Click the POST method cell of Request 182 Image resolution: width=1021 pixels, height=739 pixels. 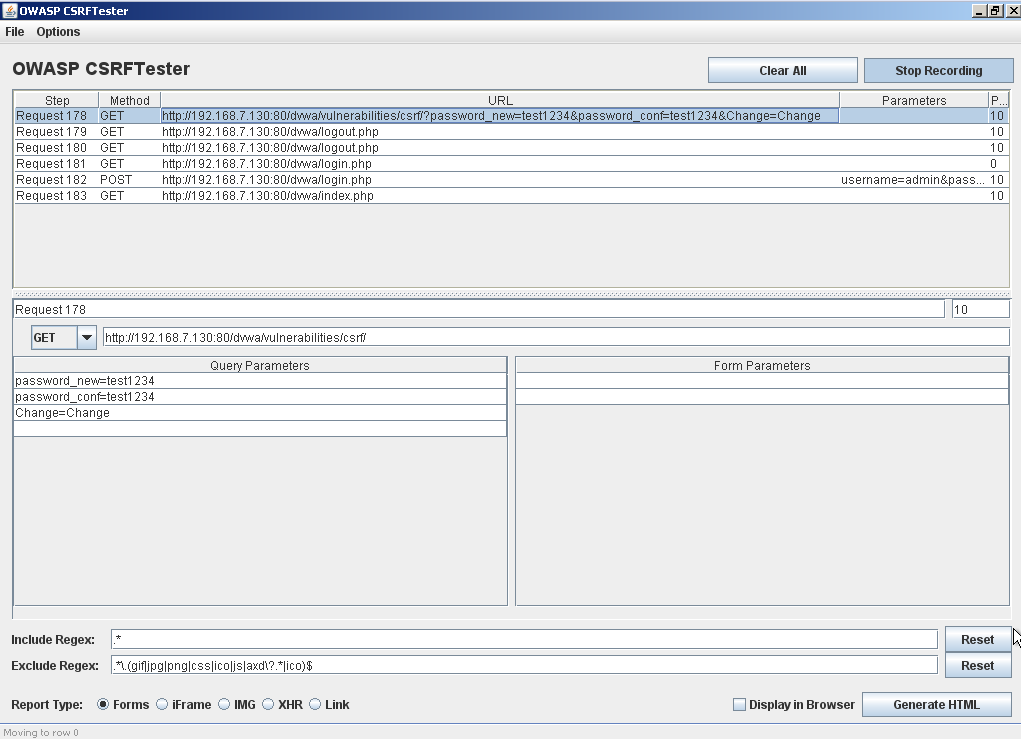coord(130,180)
